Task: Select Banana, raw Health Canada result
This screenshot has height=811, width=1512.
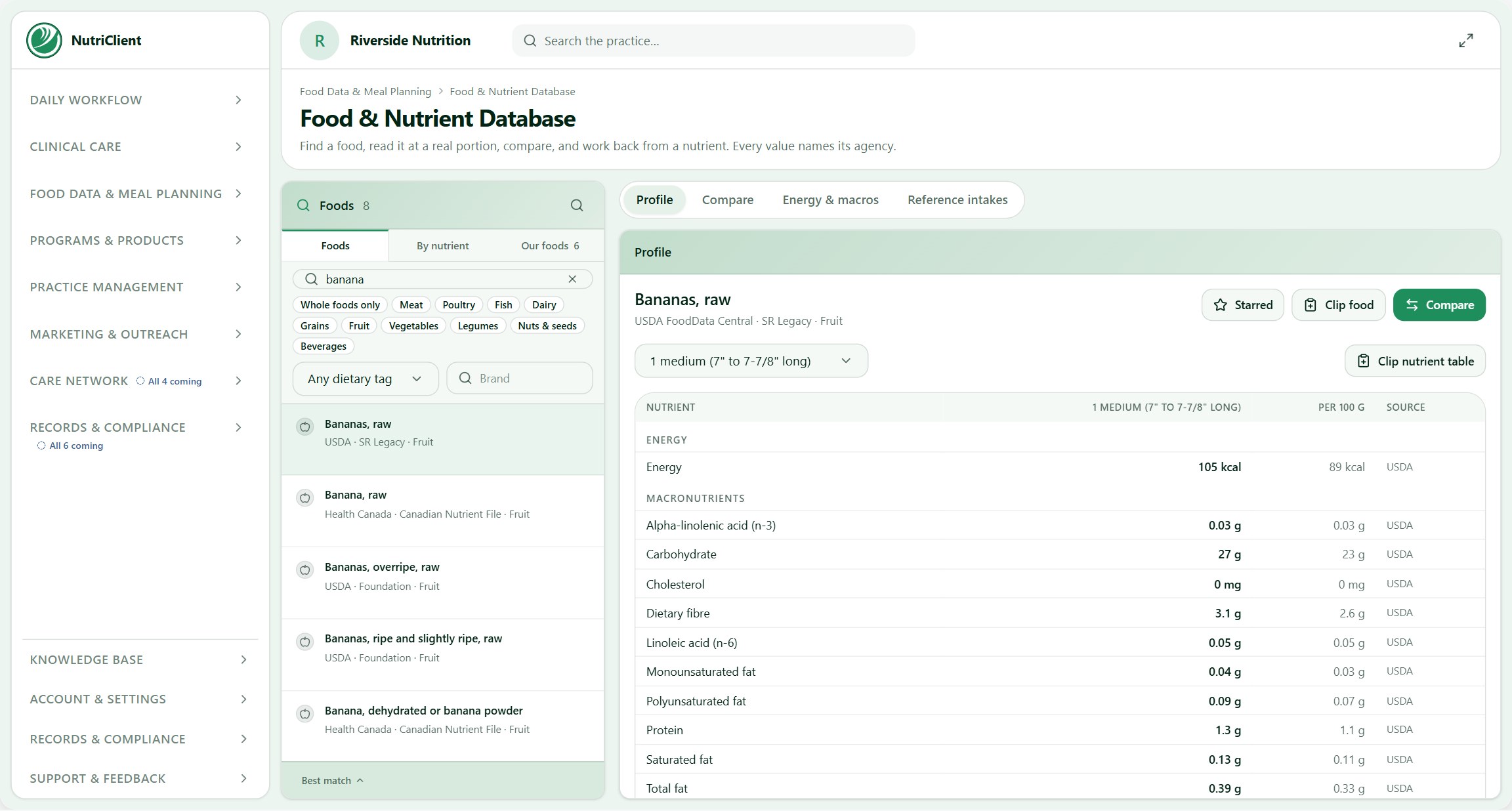Action: [443, 511]
